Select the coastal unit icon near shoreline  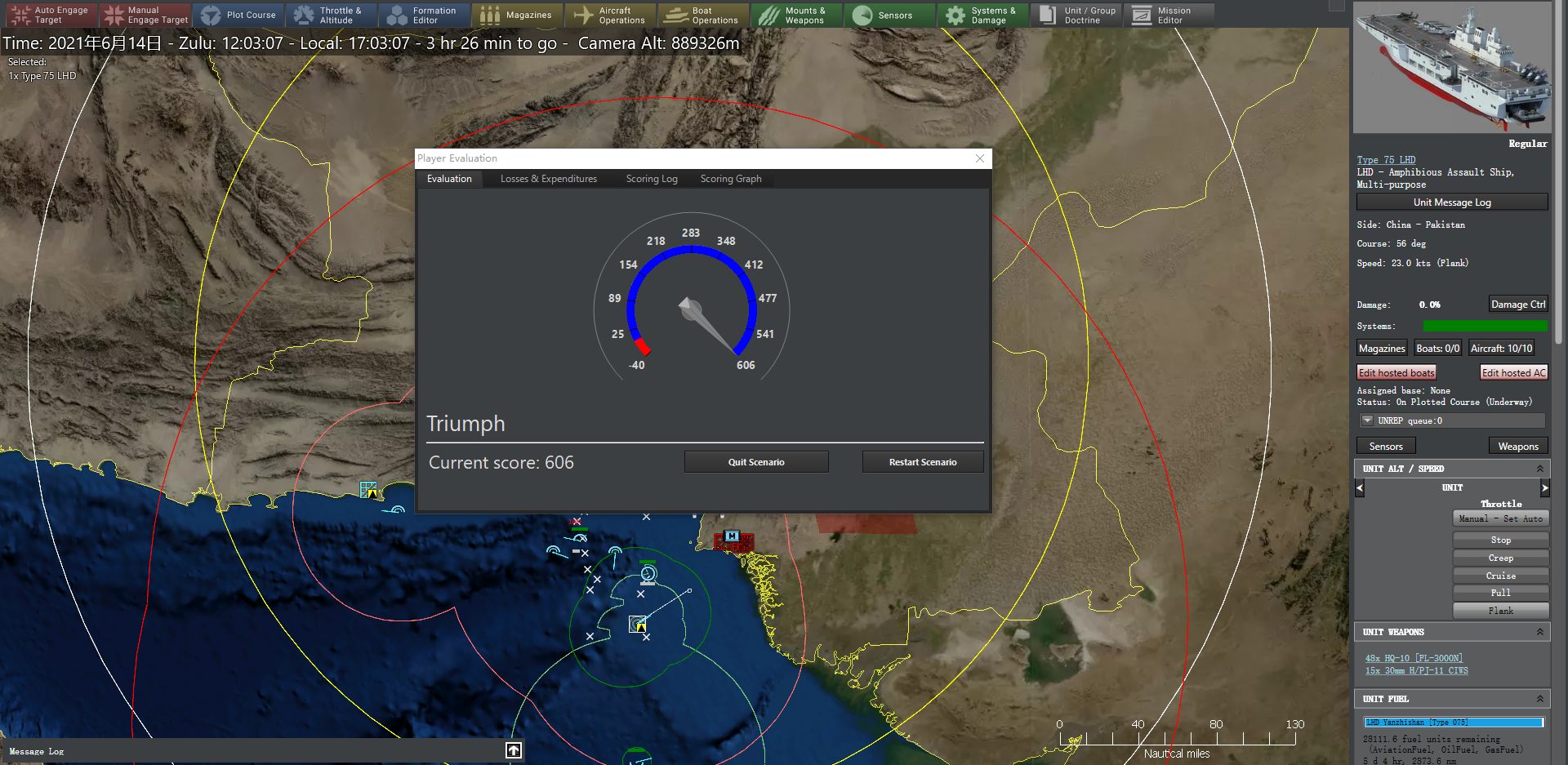369,490
